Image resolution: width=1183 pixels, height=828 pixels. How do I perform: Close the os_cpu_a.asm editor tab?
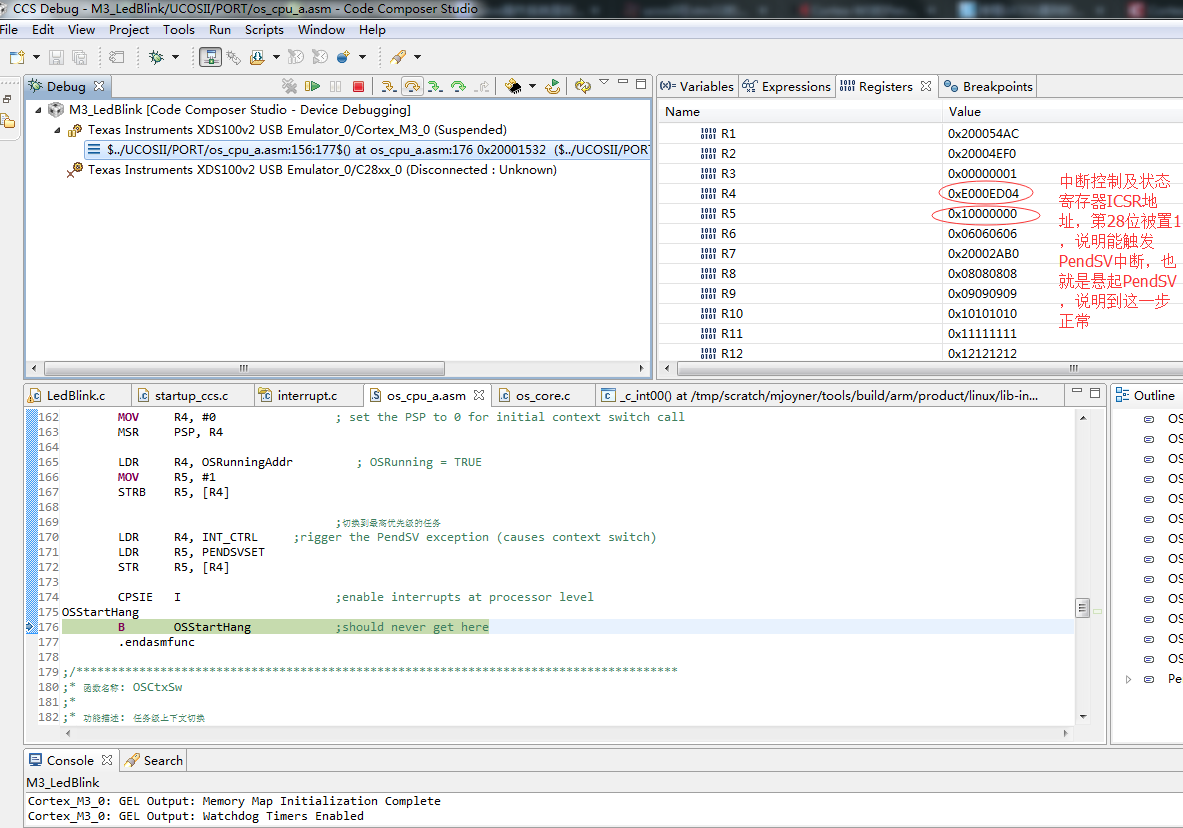pos(479,395)
